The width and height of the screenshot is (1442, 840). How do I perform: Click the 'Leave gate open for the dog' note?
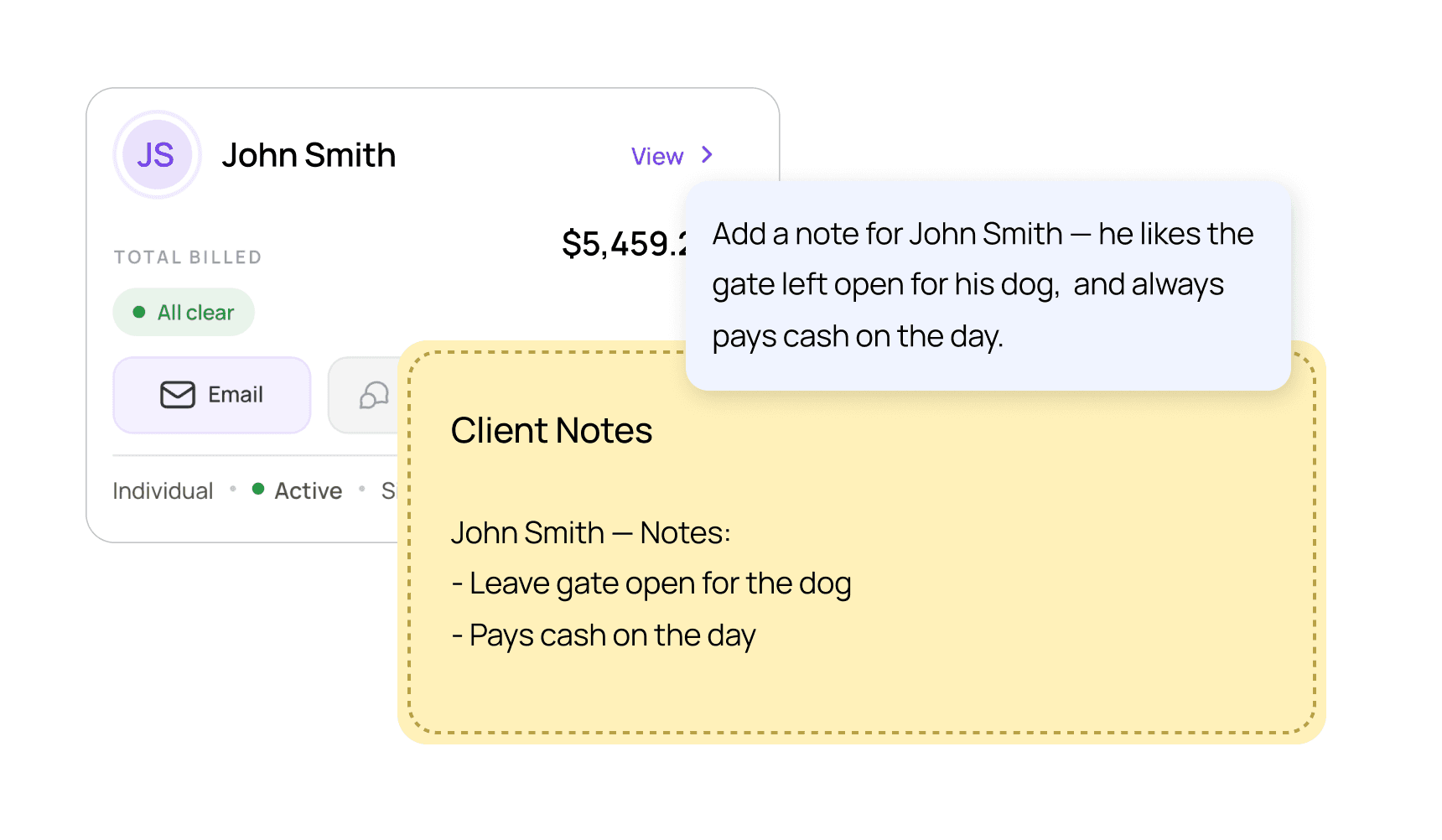coord(651,583)
